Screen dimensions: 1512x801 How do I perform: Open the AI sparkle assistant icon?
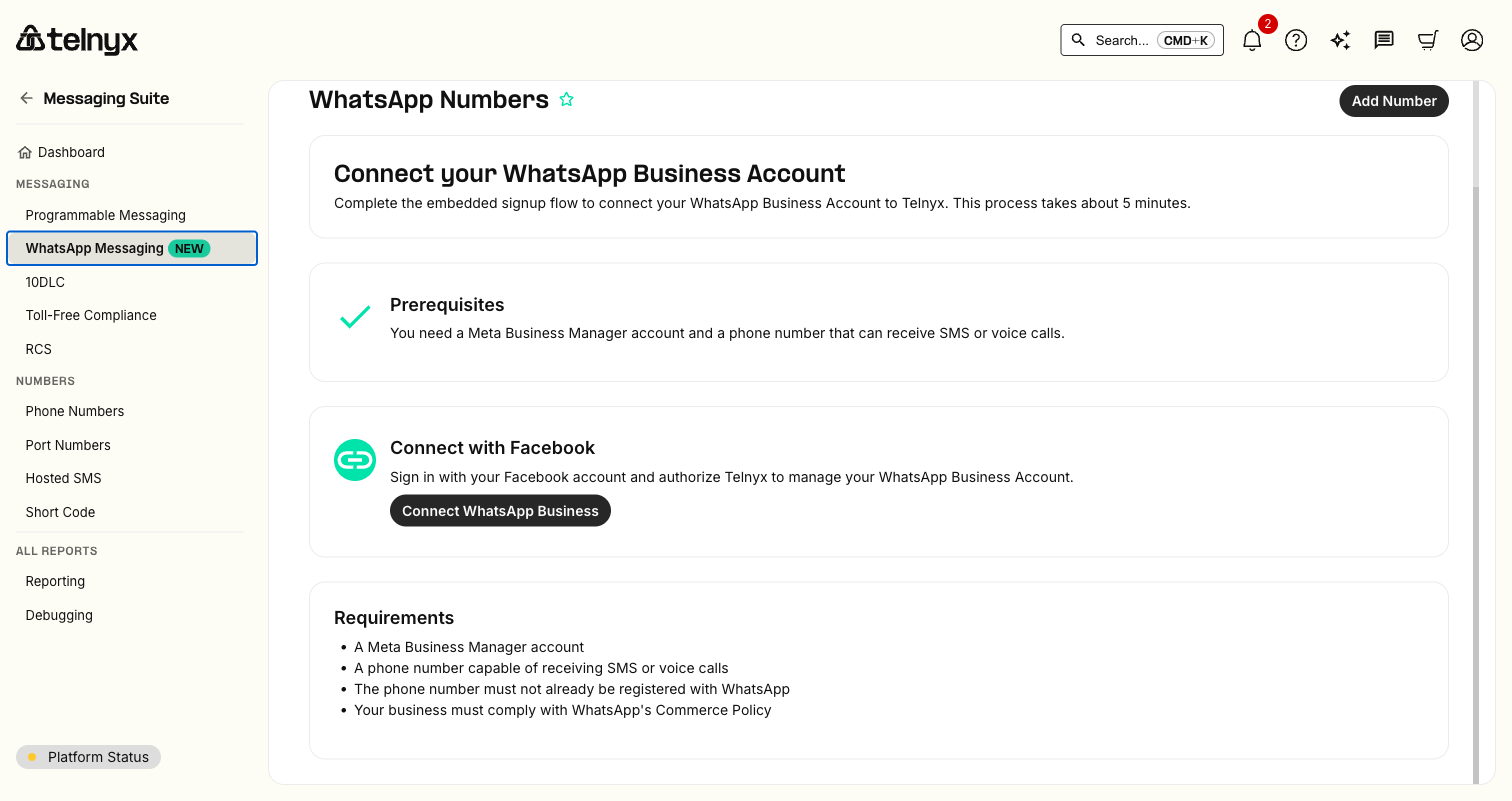[x=1340, y=40]
